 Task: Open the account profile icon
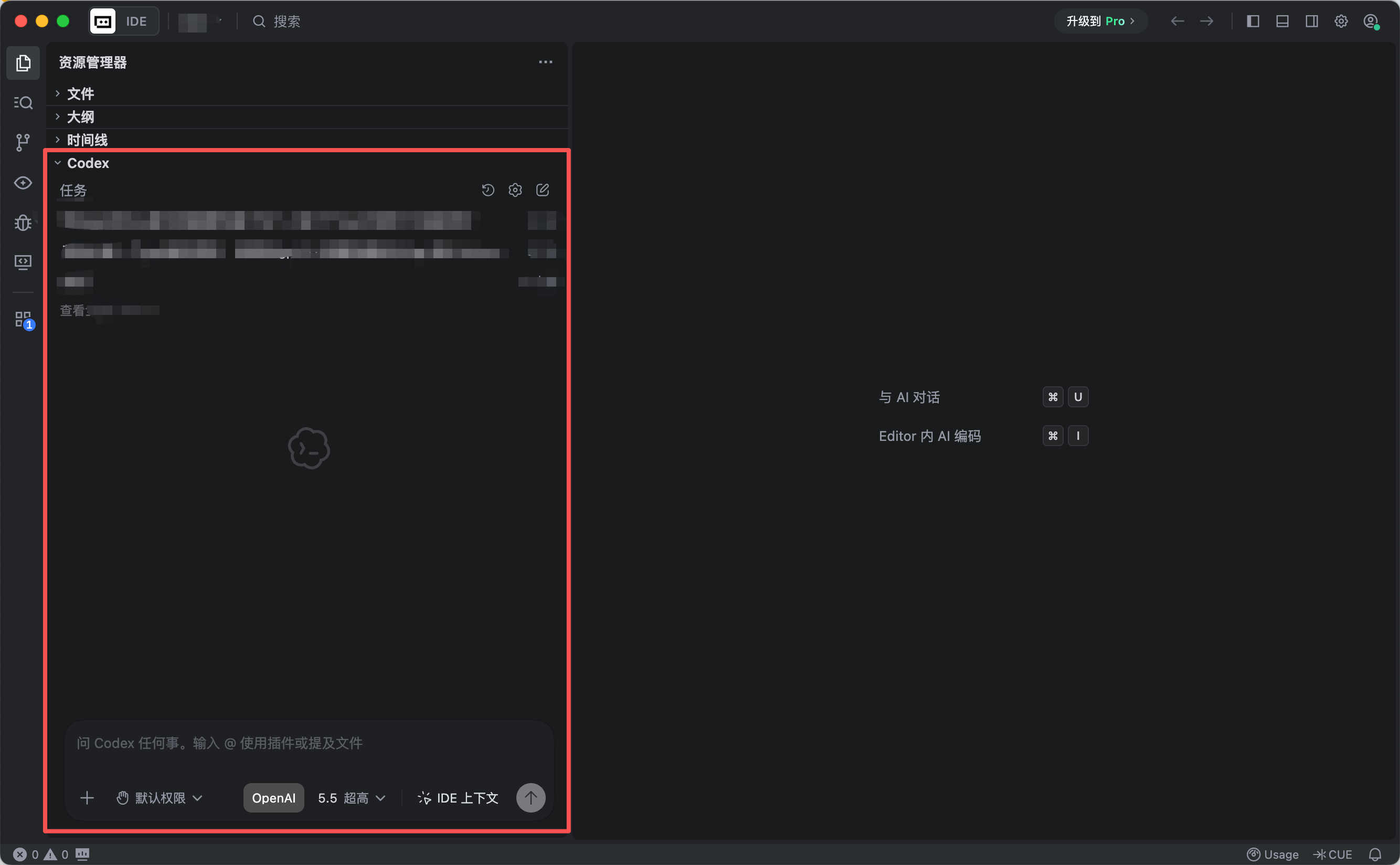tap(1371, 22)
